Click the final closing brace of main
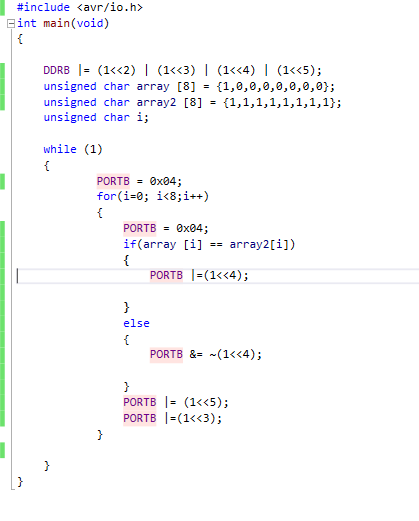 pos(20,481)
